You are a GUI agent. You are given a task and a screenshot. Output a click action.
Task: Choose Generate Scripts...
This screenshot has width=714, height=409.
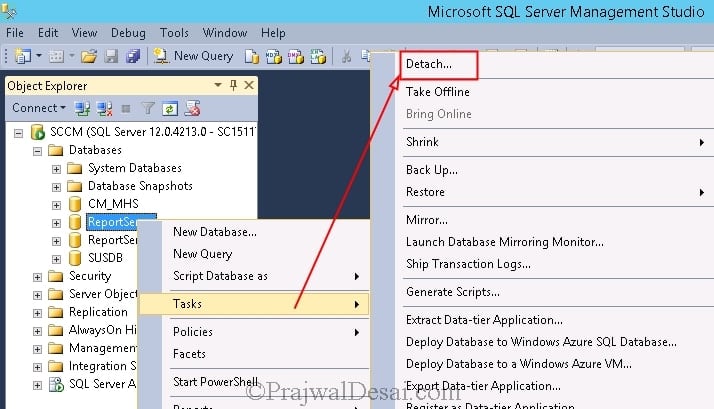point(453,292)
